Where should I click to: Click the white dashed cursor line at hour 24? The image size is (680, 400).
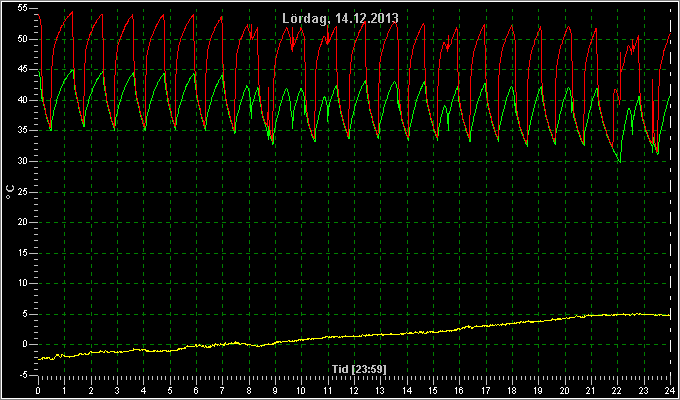point(671,192)
